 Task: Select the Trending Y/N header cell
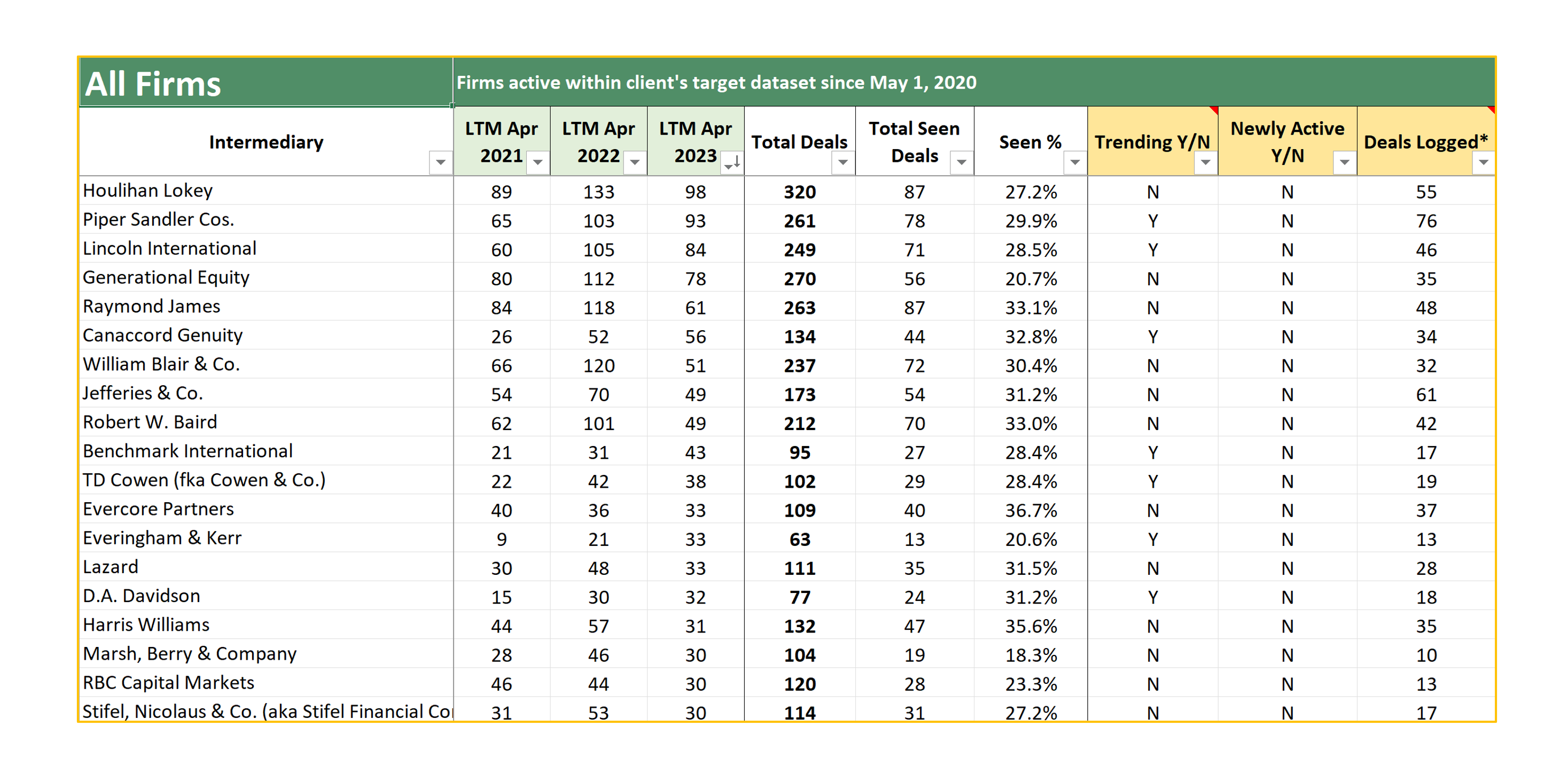[1152, 142]
